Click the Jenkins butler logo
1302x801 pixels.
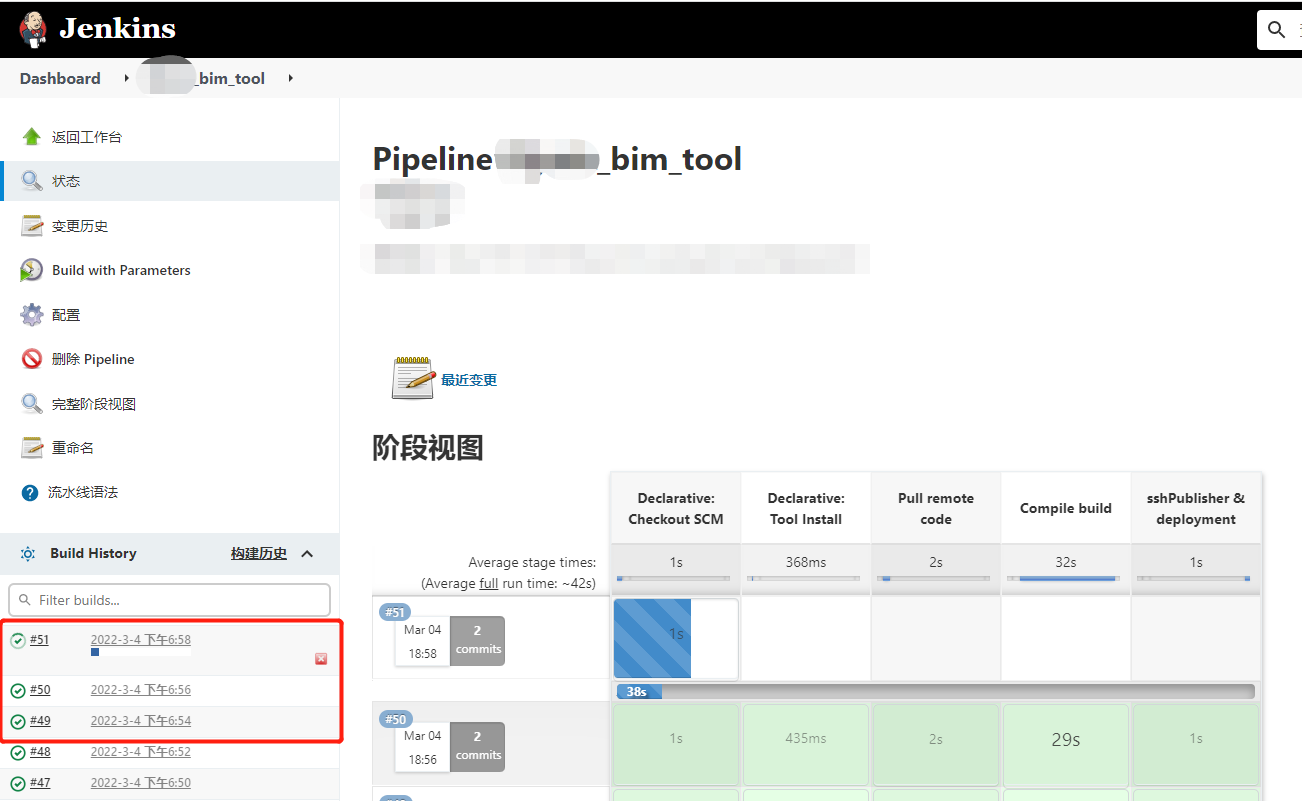click(x=33, y=29)
